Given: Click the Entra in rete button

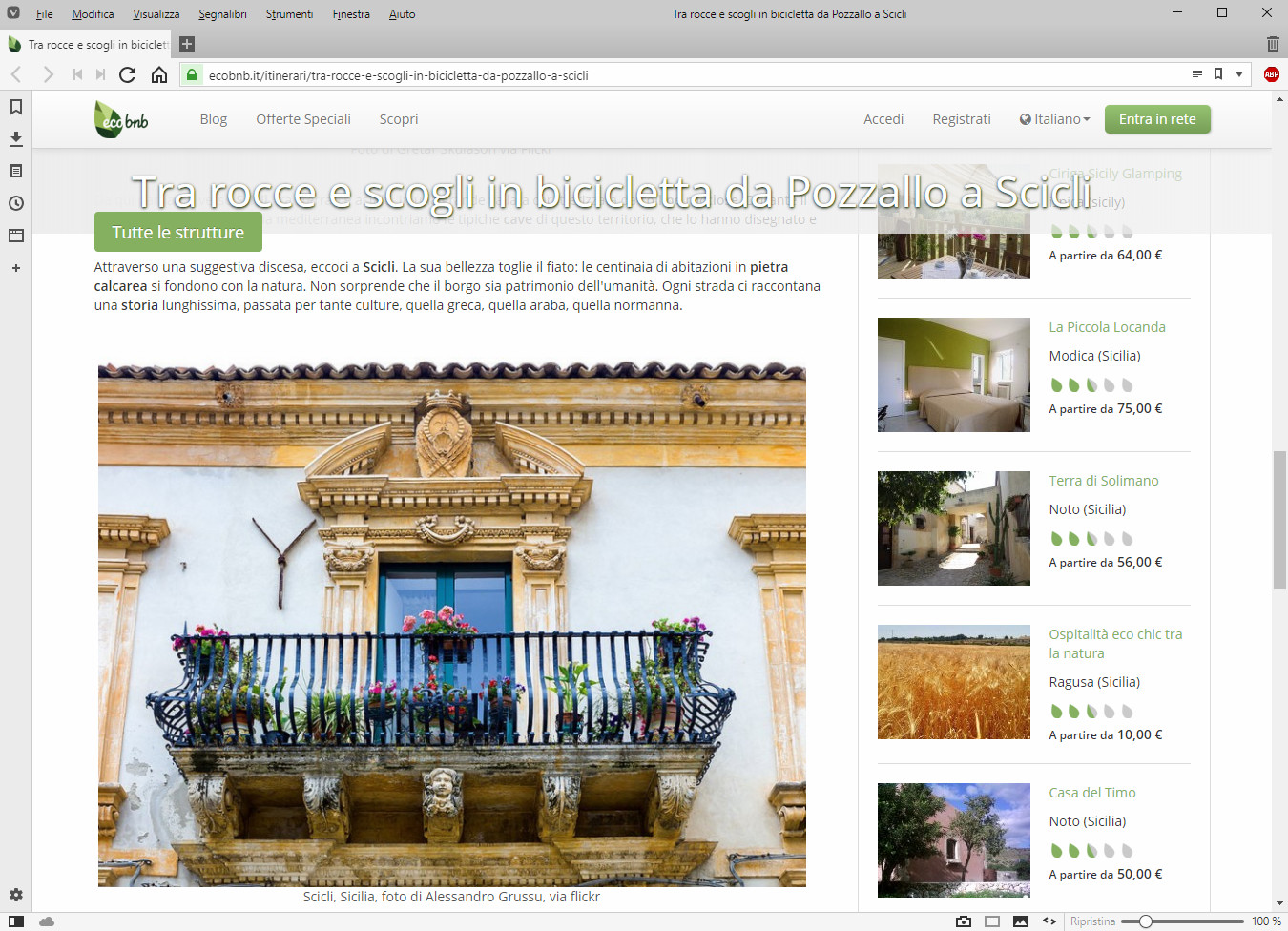Looking at the screenshot, I should 1157,119.
